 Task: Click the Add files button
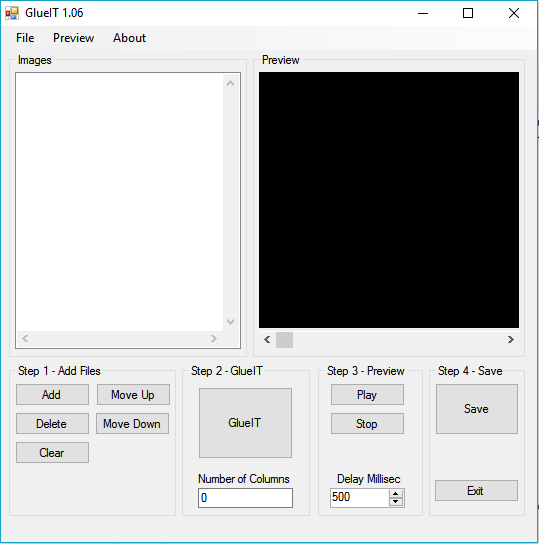tap(52, 394)
